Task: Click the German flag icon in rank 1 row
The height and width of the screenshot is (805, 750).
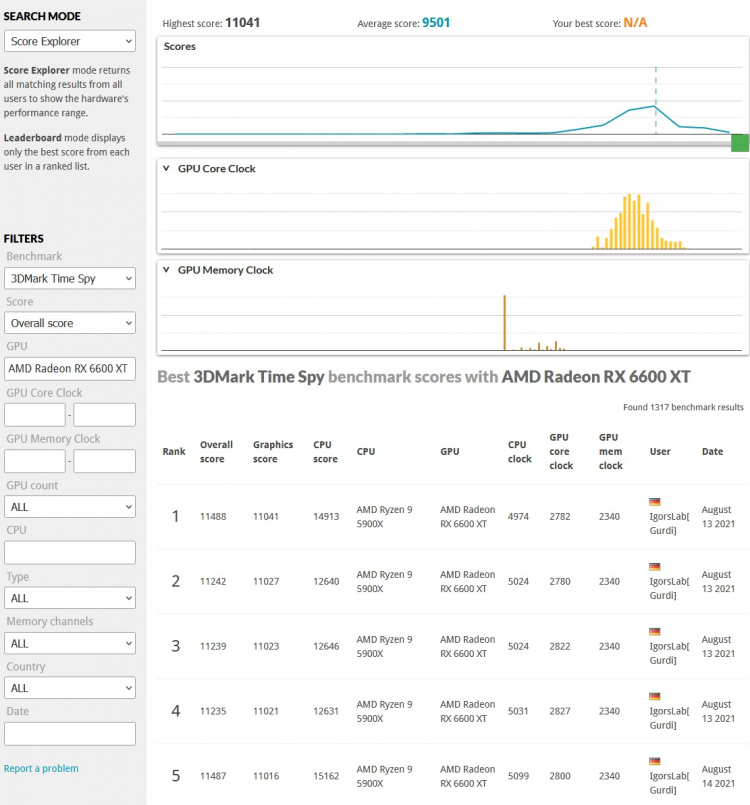Action: [655, 502]
